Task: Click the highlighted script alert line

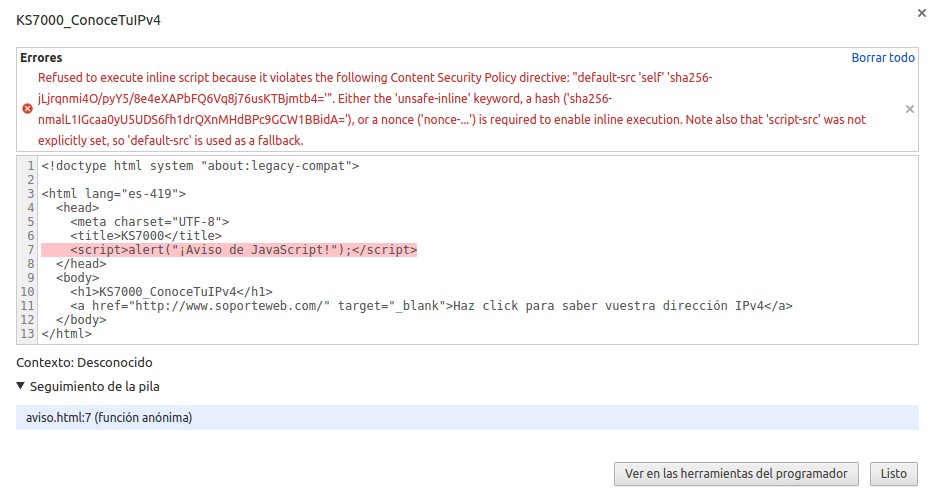Action: click(243, 250)
